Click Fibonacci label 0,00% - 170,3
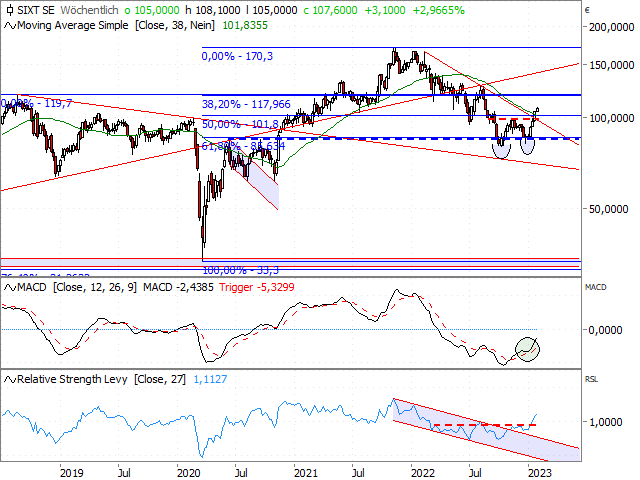 (237, 56)
